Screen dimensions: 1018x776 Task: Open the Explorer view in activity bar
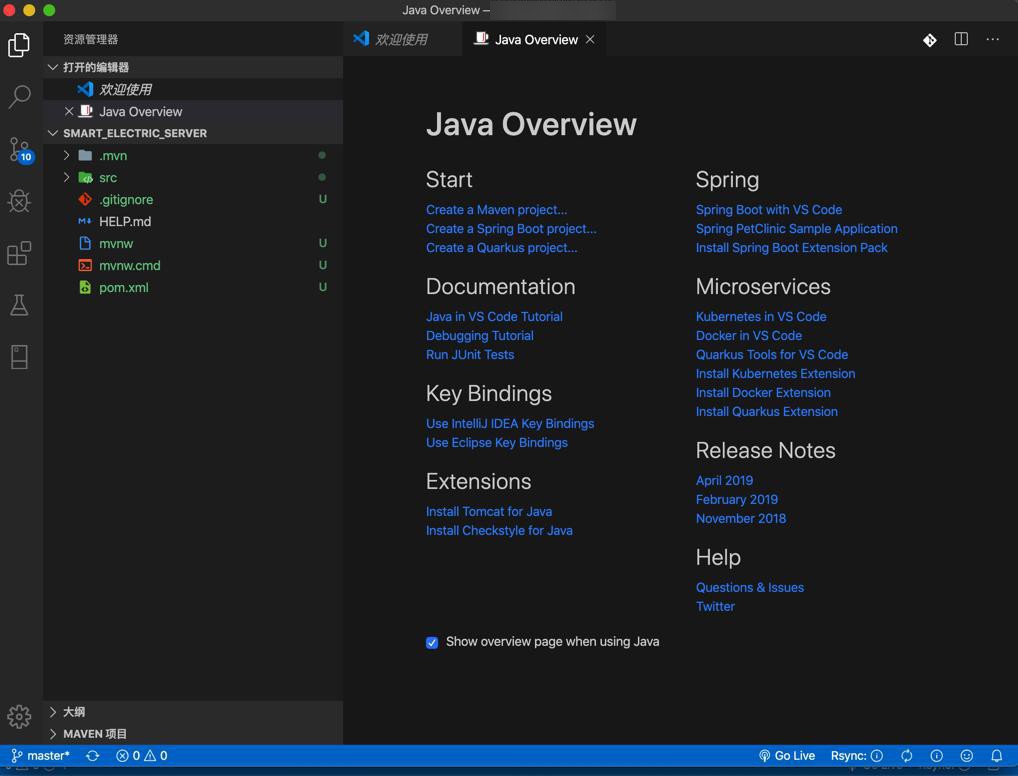[x=19, y=45]
